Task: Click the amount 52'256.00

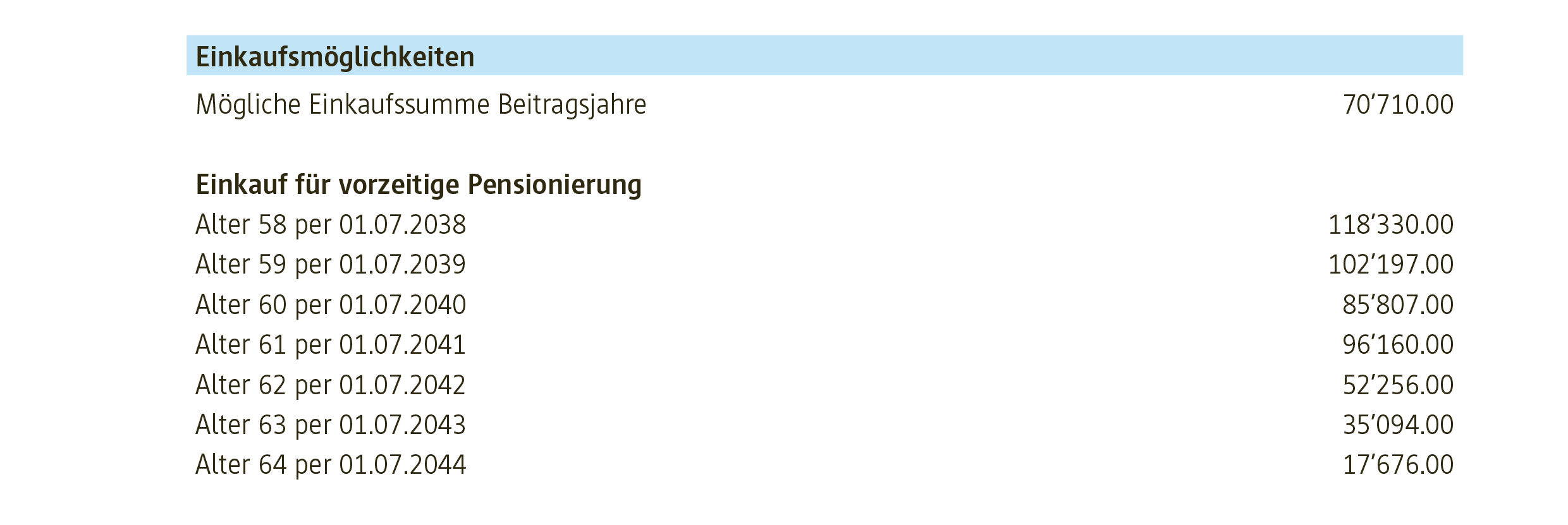Action: click(x=1398, y=385)
